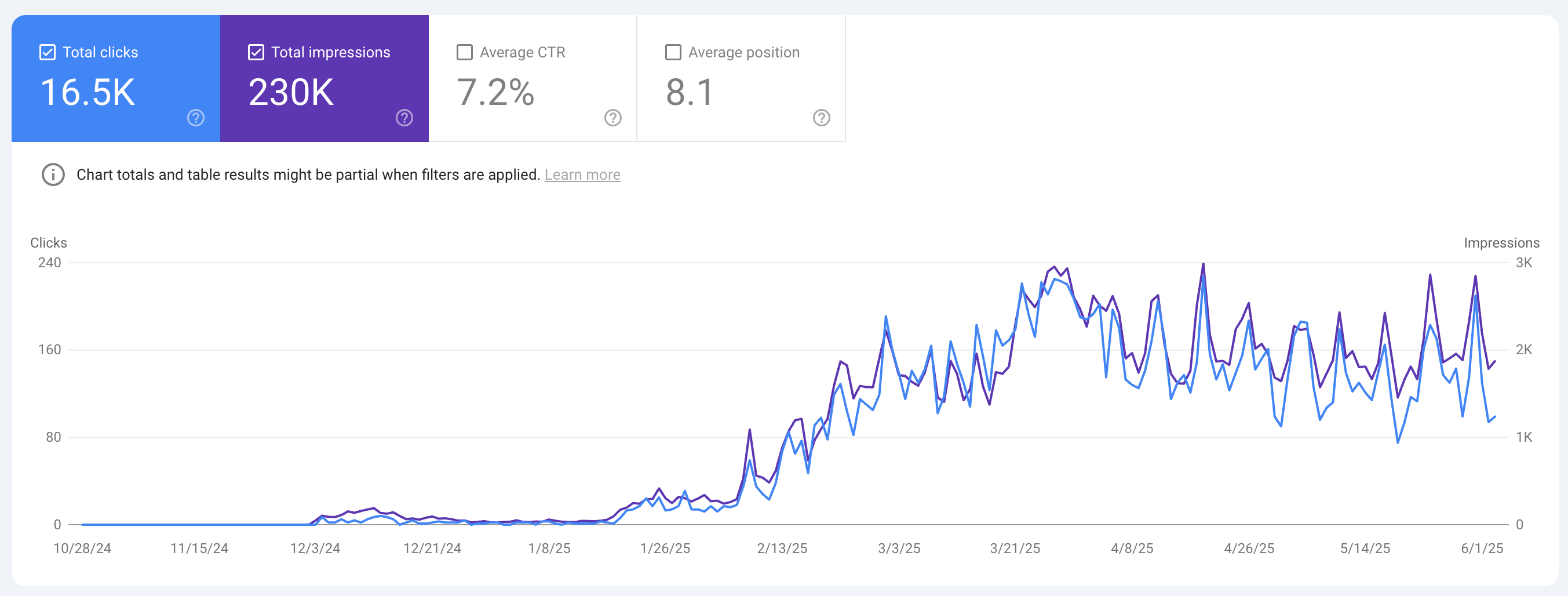Open help icon on Total impressions card

404,118
